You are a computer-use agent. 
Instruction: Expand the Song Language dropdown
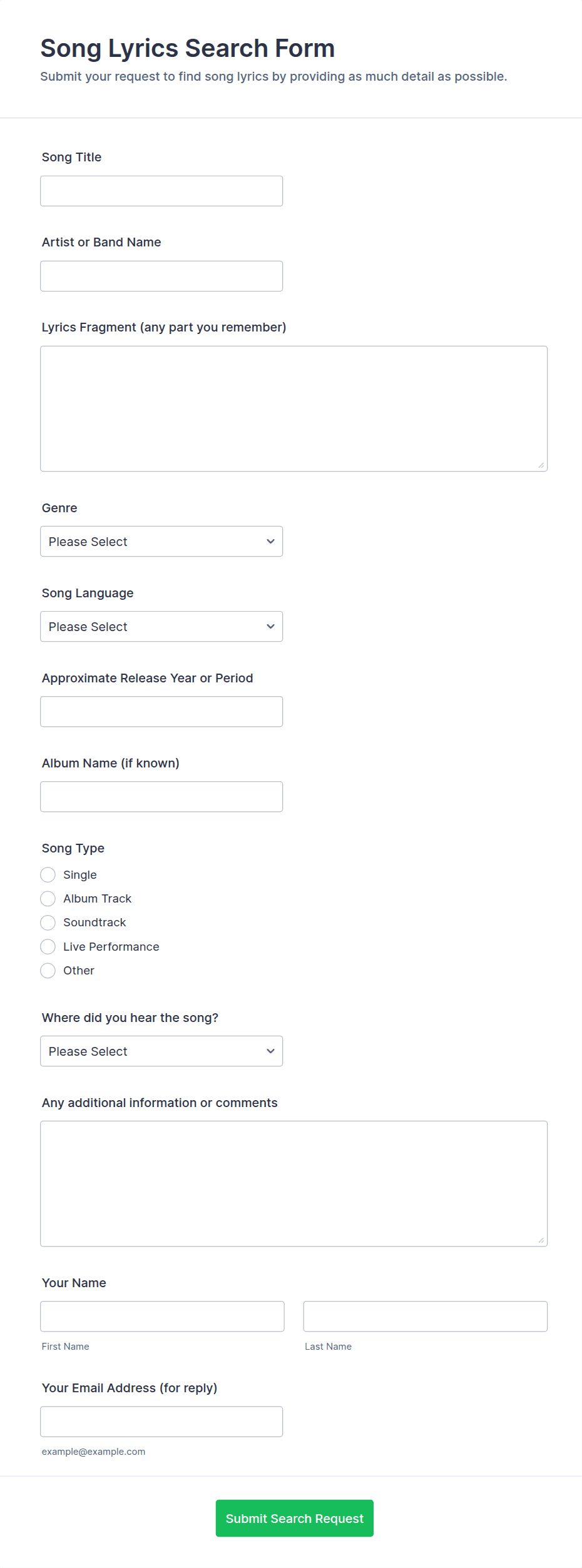161,626
